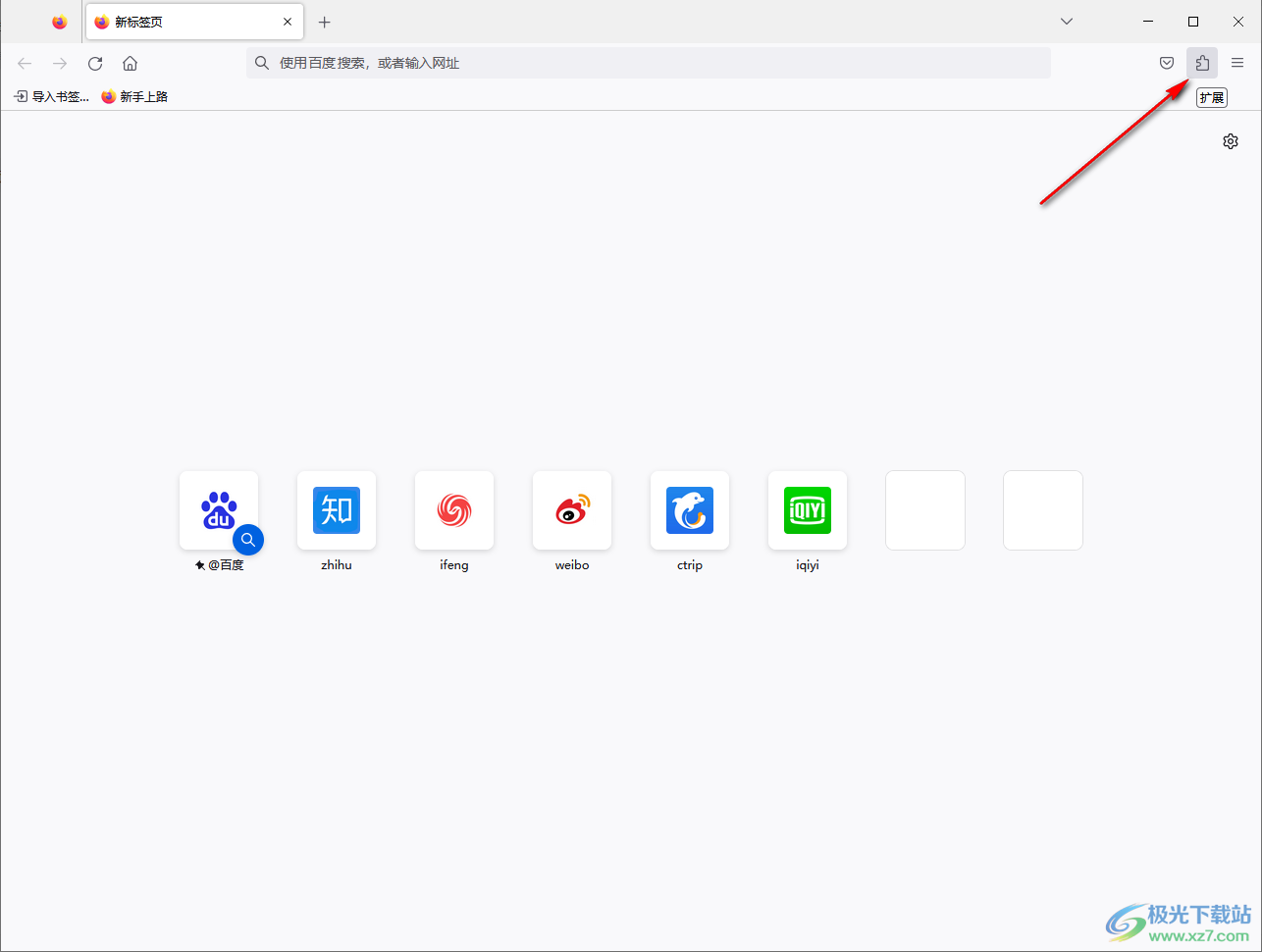1262x952 pixels.
Task: Click the Save to Pocket icon
Action: point(1167,63)
